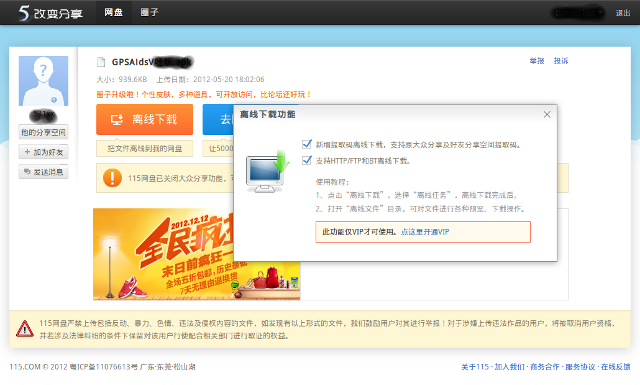The image size is (640, 385).
Task: Click the blue button behind the dialog
Action: pyautogui.click(x=218, y=119)
